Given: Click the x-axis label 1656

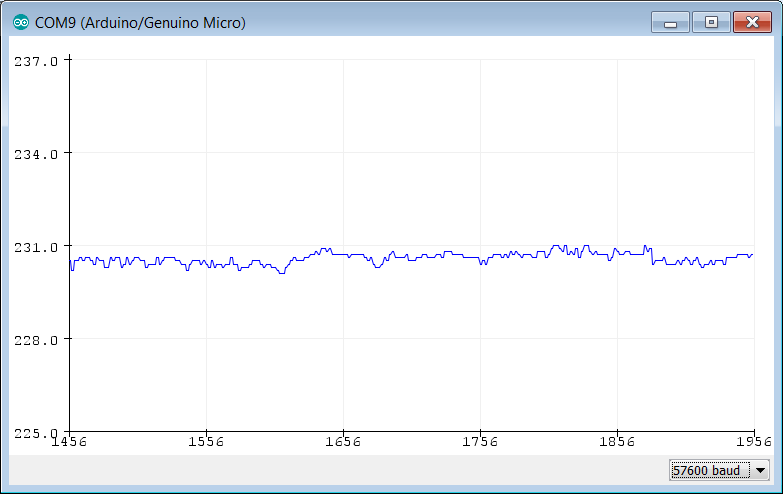Looking at the screenshot, I should pyautogui.click(x=343, y=442).
